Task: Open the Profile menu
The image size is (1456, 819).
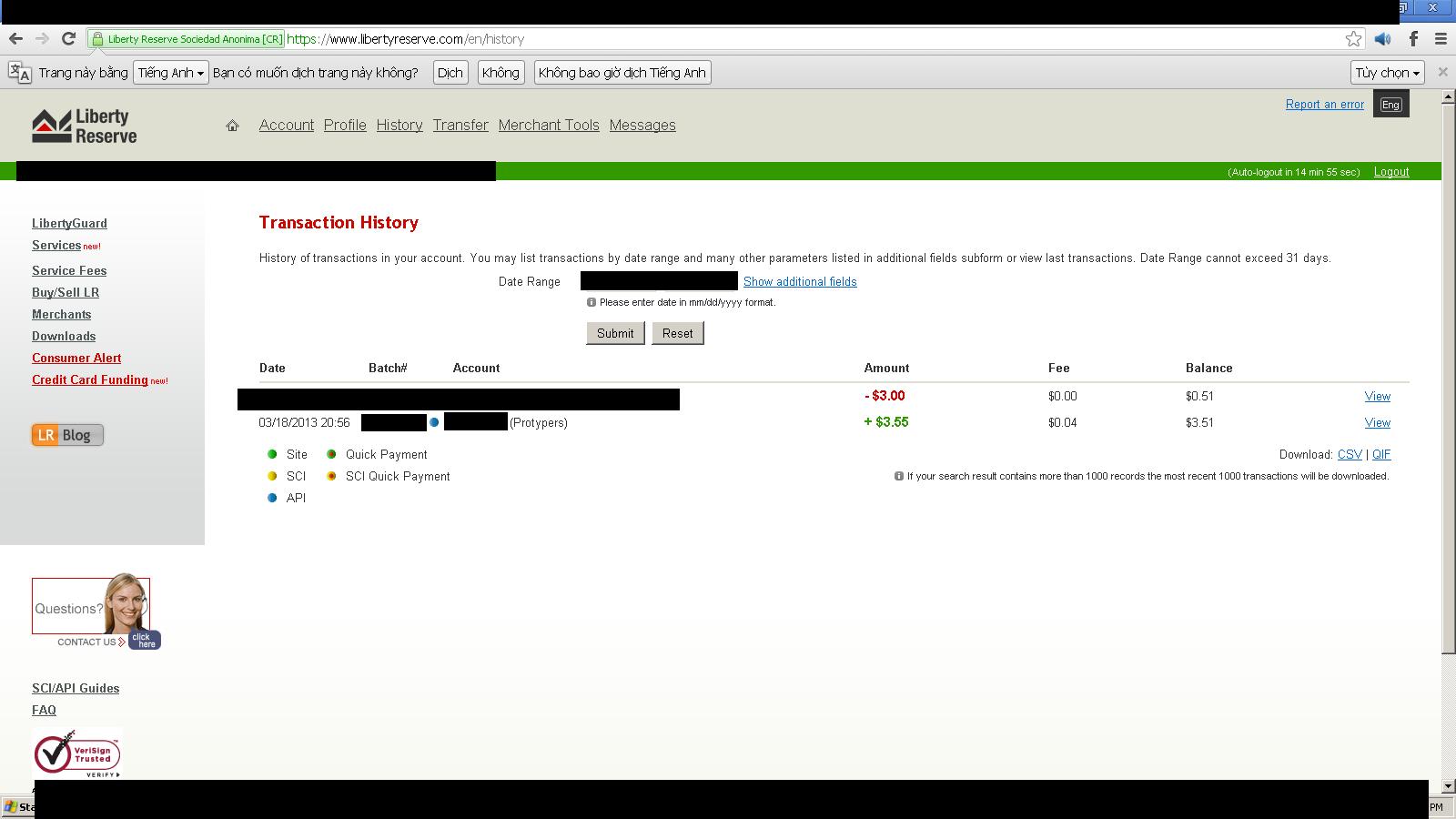Action: (345, 126)
